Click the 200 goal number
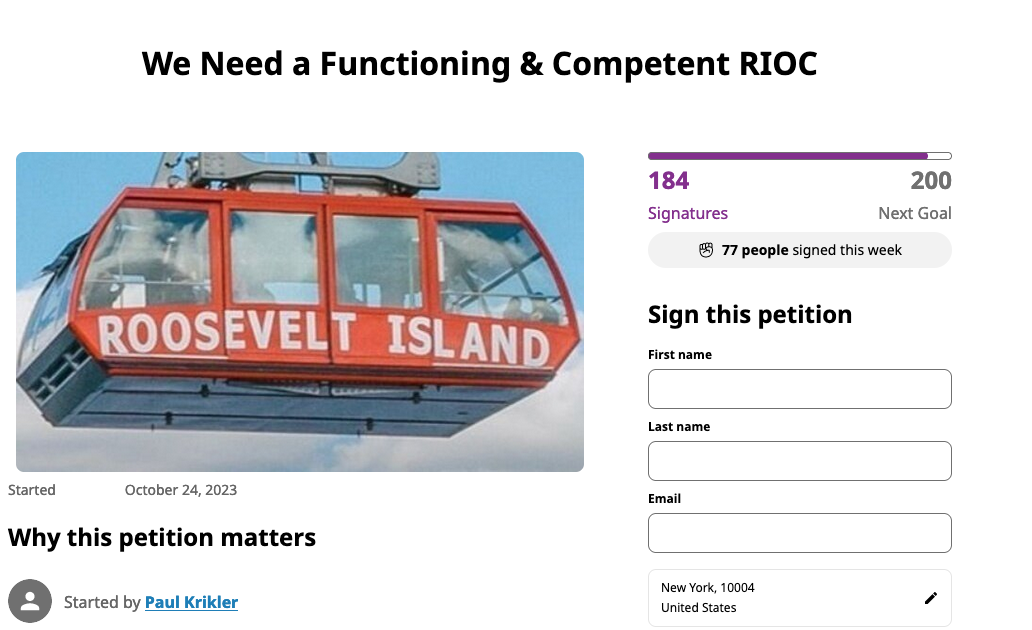This screenshot has width=1032, height=630. (930, 181)
